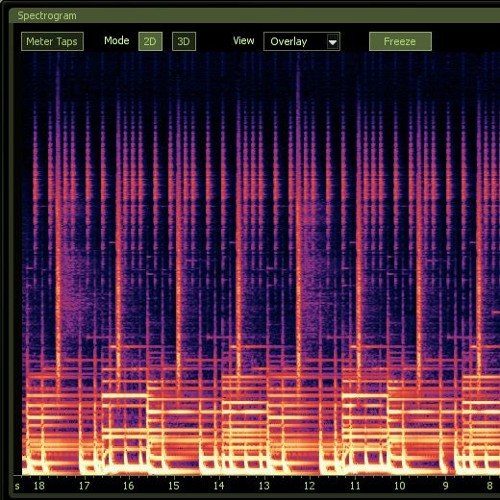
Task: Click the View label
Action: [x=244, y=41]
